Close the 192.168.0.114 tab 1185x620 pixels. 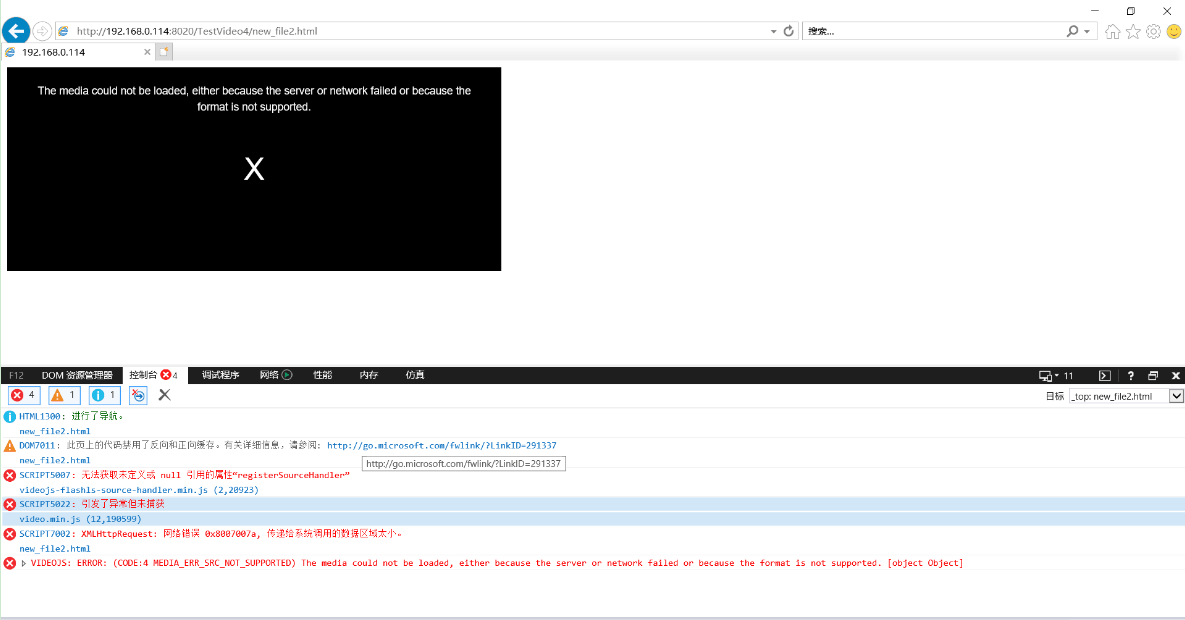(147, 52)
